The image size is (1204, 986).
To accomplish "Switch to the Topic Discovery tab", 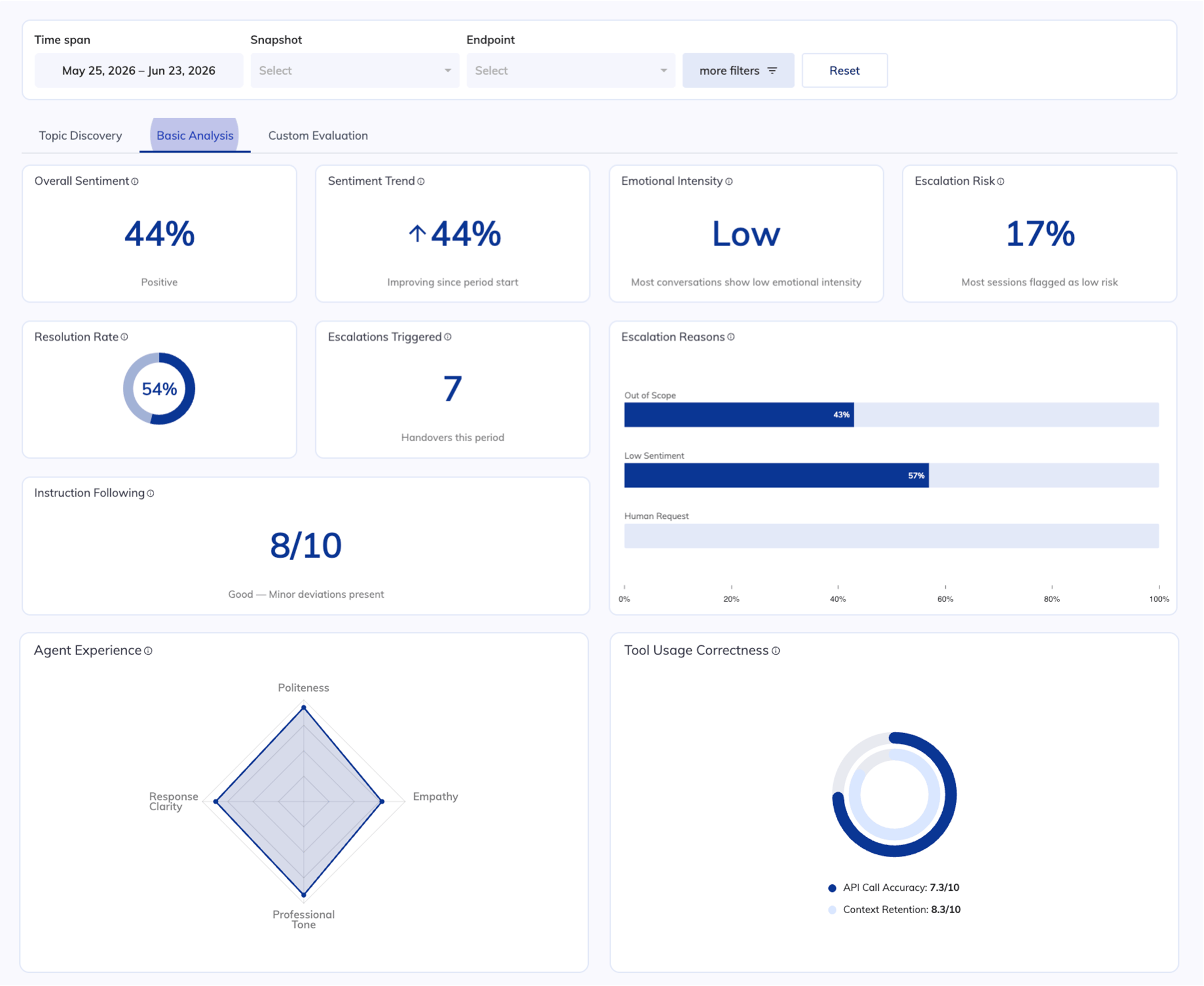I will 81,135.
